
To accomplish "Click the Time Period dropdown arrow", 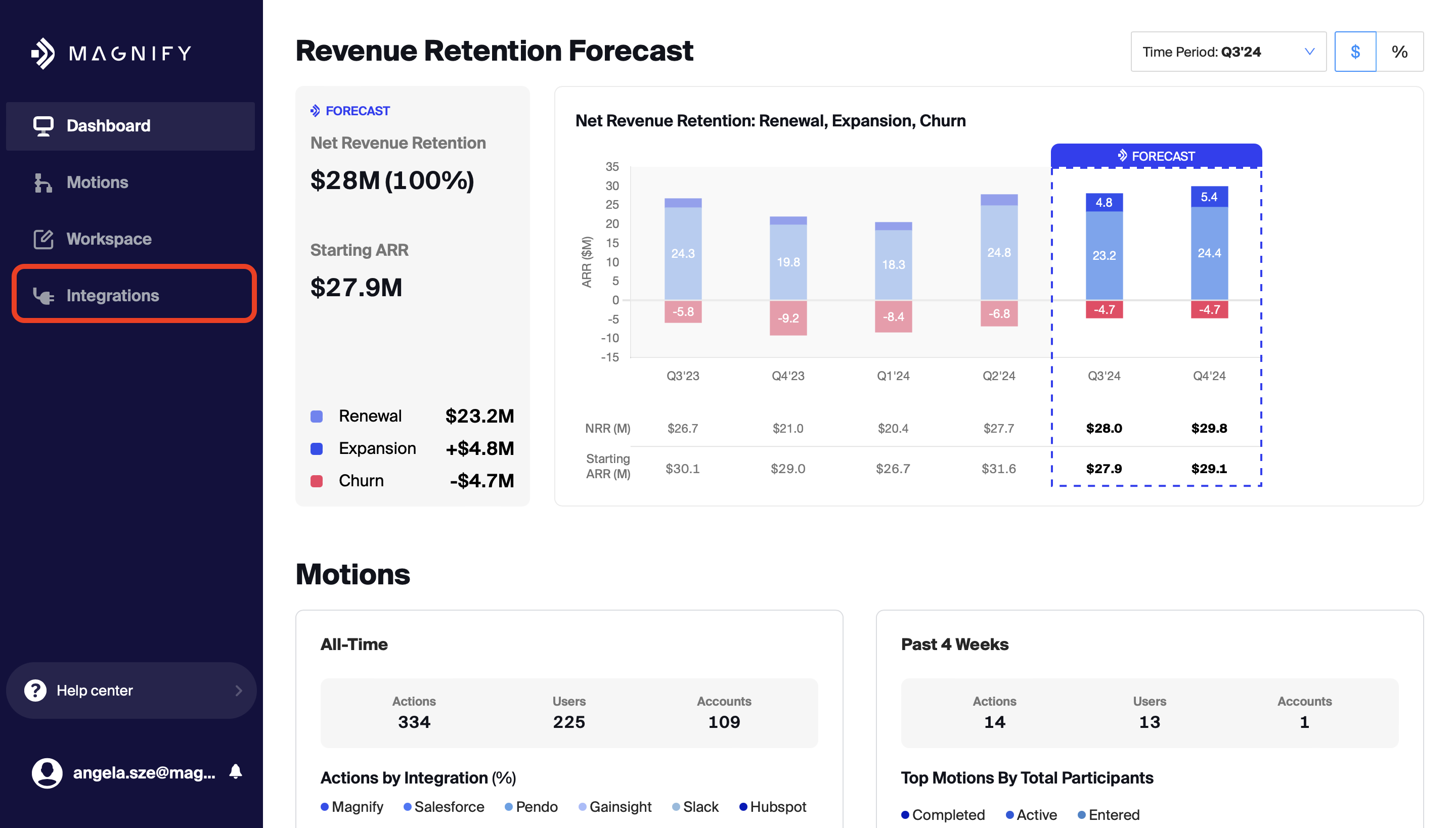I will (1309, 52).
